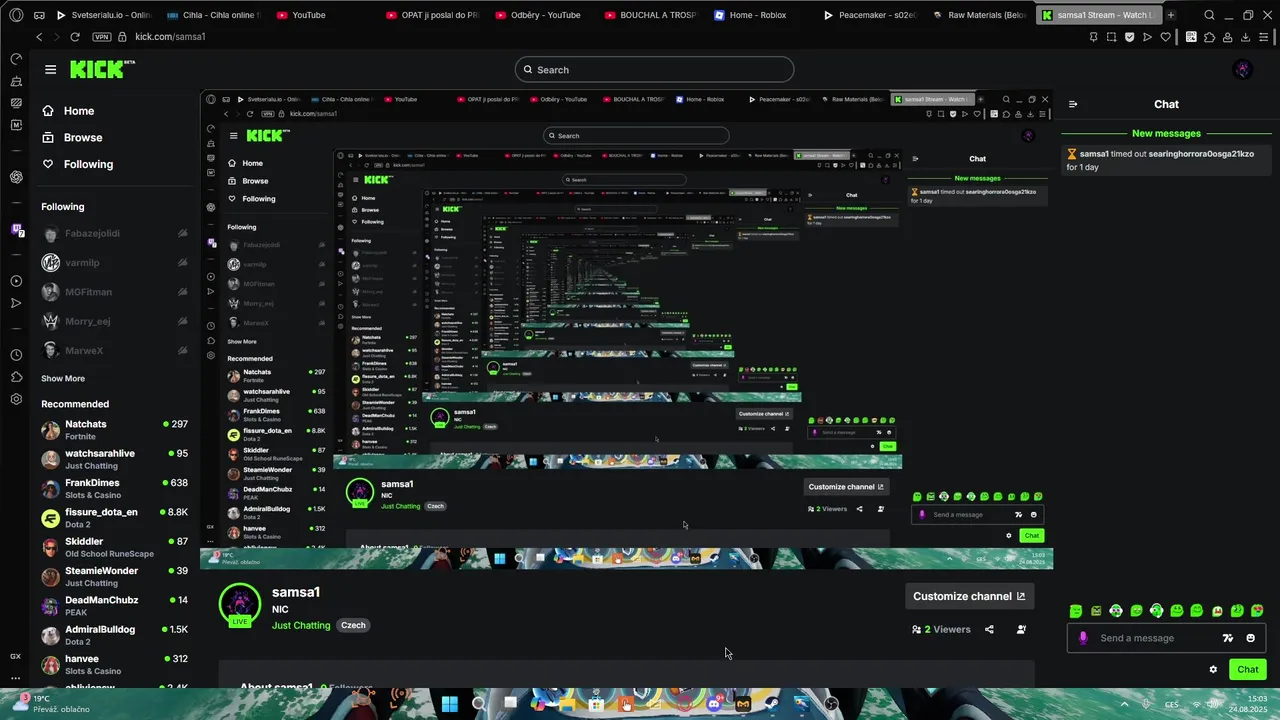Viewport: 1280px width, 720px height.
Task: Click the samsa1 channel avatar with LIVE badge
Action: click(x=240, y=605)
